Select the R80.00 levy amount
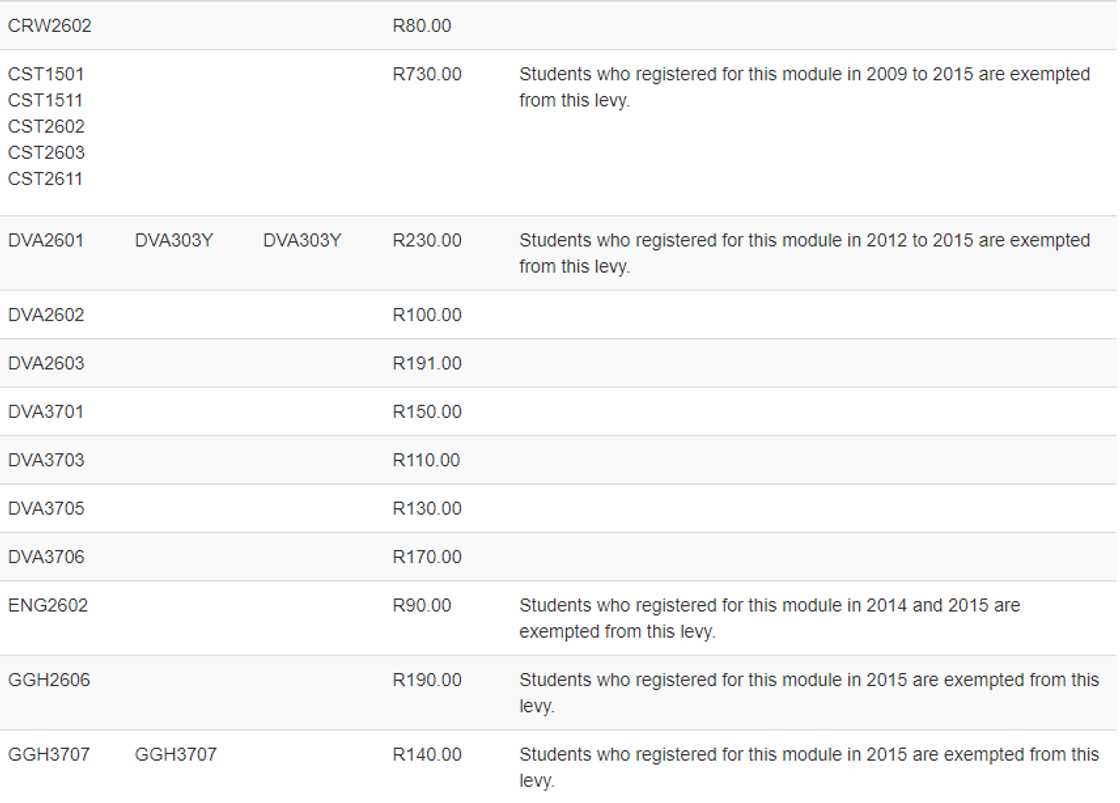 (421, 26)
